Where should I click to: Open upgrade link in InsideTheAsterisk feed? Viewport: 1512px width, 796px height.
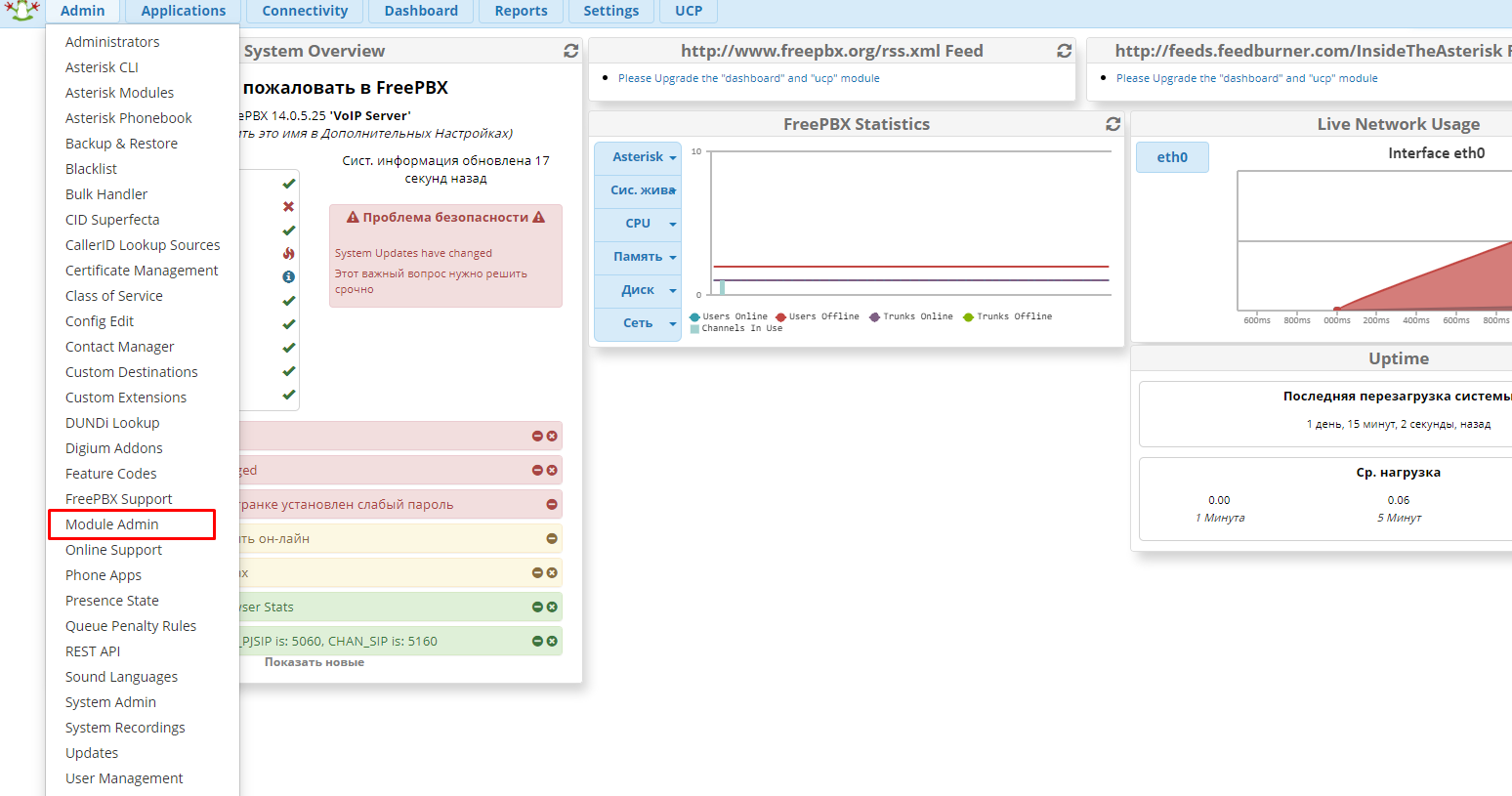pos(1246,78)
